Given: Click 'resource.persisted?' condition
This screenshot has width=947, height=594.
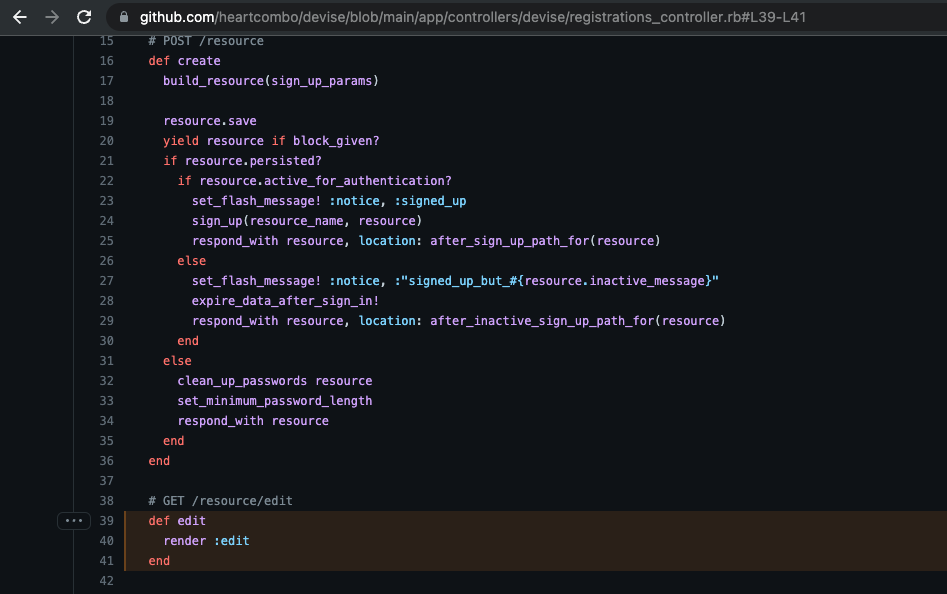Looking at the screenshot, I should [x=253, y=161].
